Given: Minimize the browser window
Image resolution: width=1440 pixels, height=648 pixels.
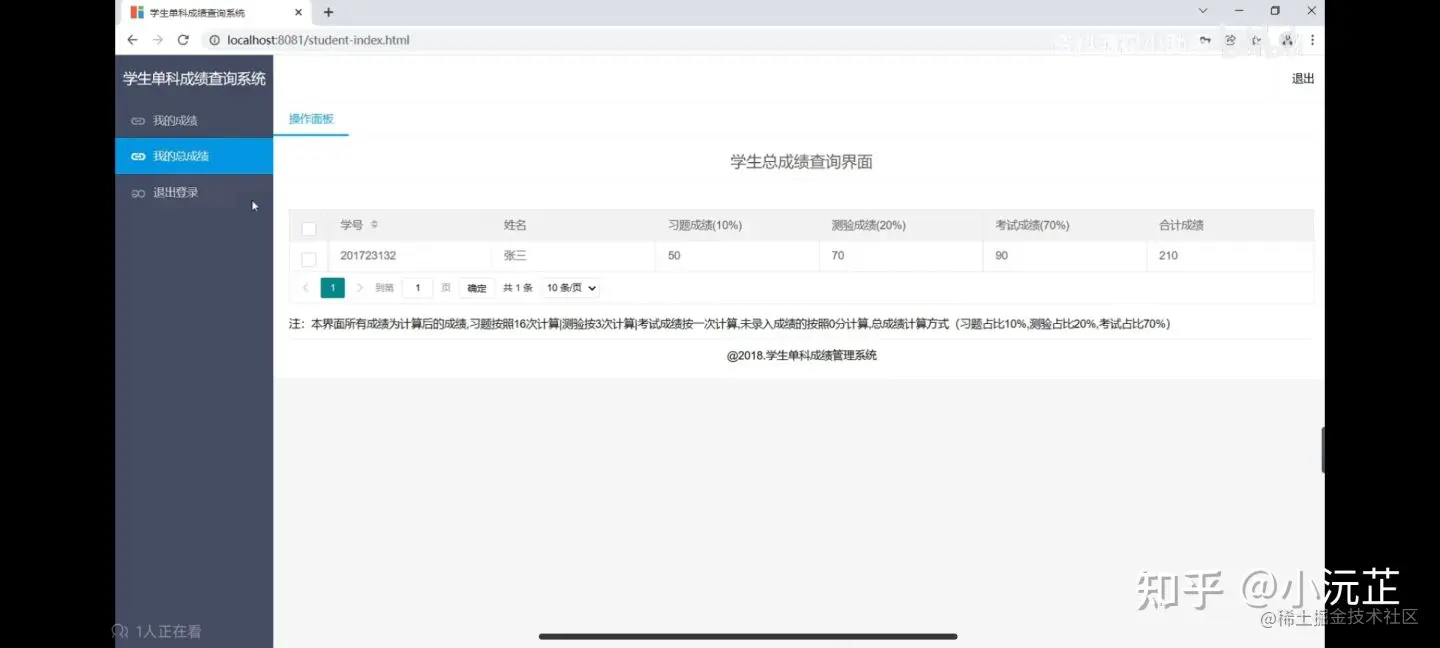Looking at the screenshot, I should [x=1239, y=11].
